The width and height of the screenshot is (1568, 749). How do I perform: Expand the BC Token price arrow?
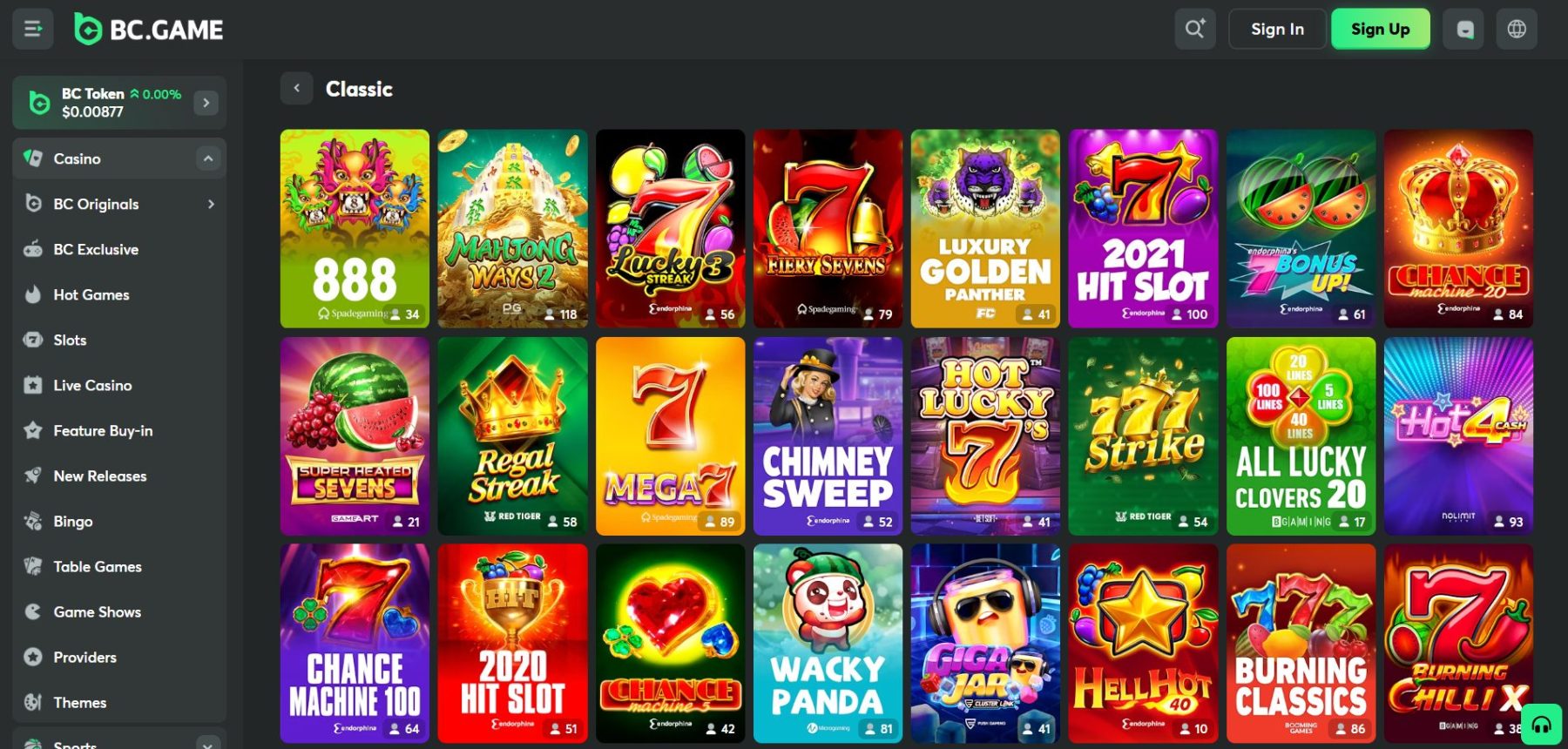[x=206, y=103]
